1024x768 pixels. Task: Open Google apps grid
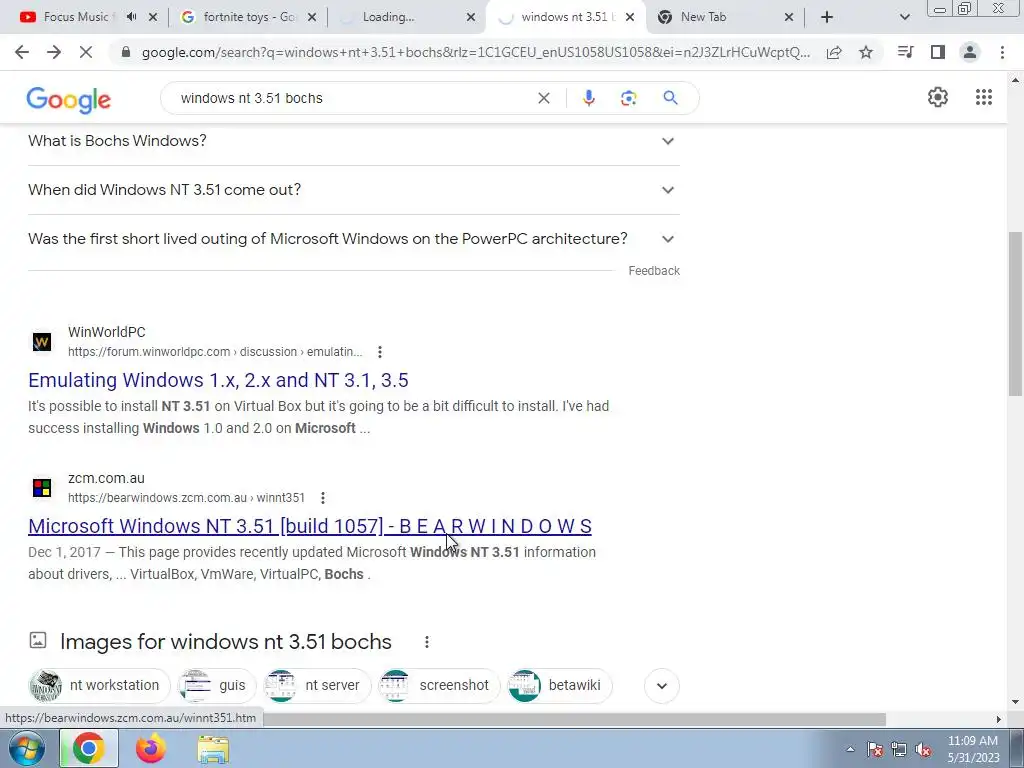pyautogui.click(x=984, y=97)
